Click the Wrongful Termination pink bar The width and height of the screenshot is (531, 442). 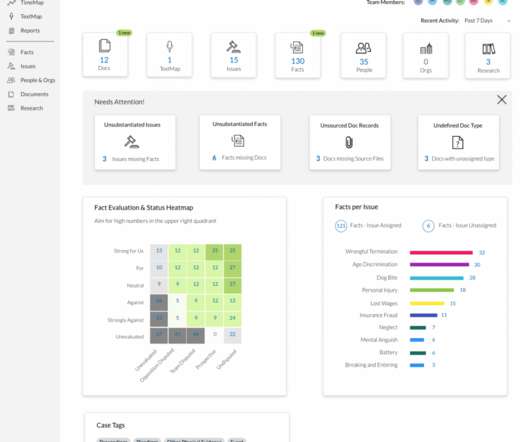click(441, 252)
